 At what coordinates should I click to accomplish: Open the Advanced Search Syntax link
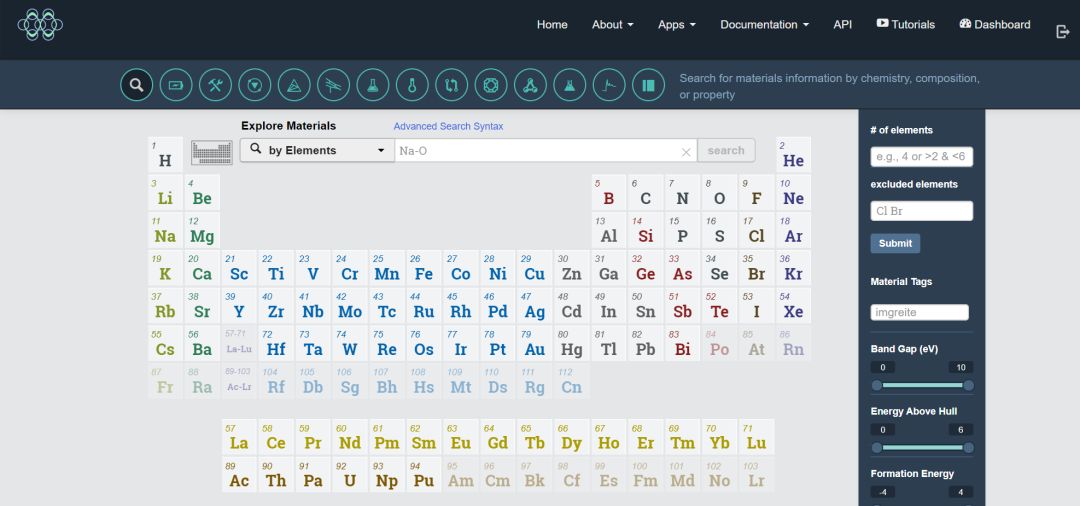(x=448, y=127)
